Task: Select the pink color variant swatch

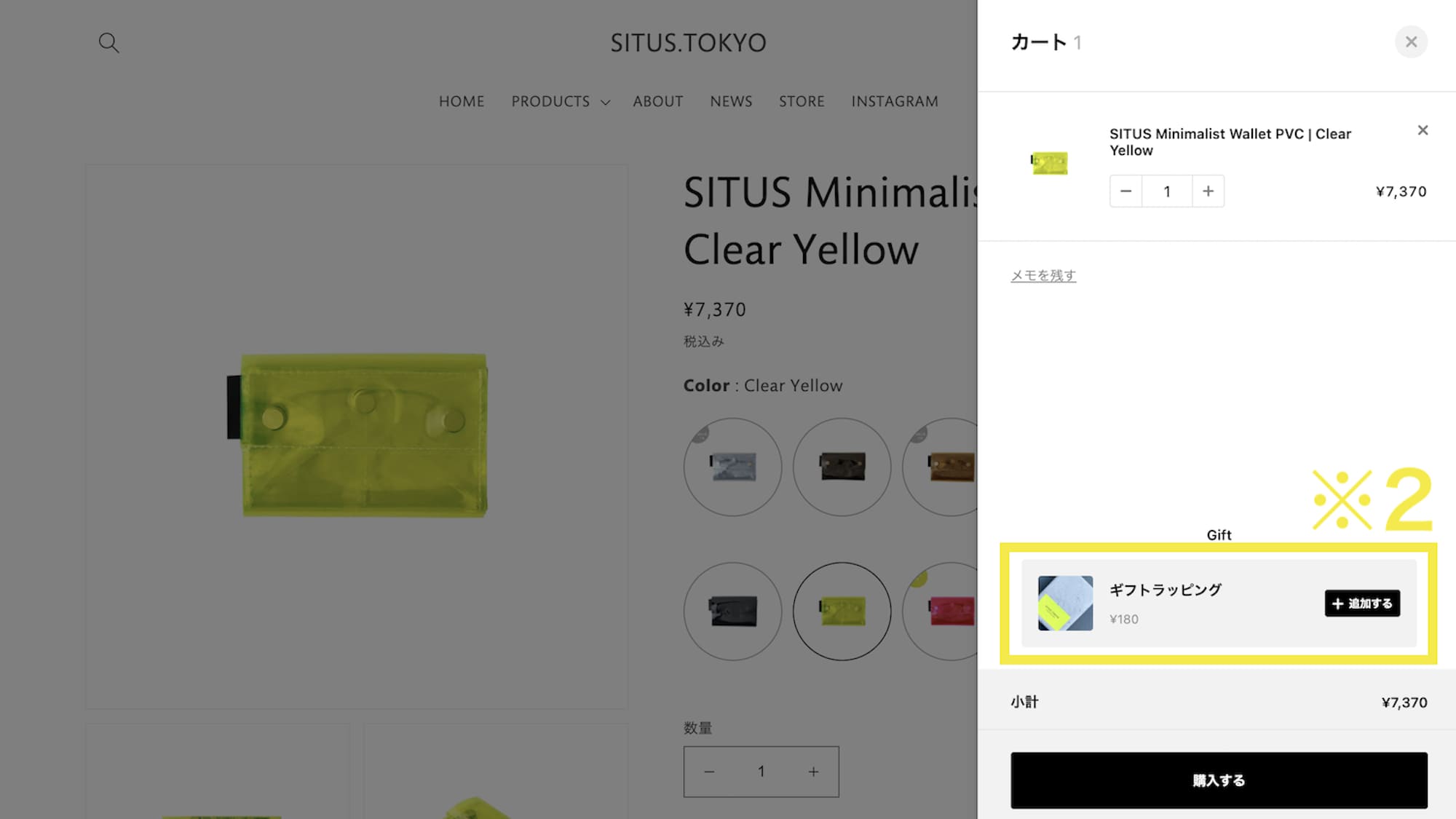Action: [x=950, y=611]
